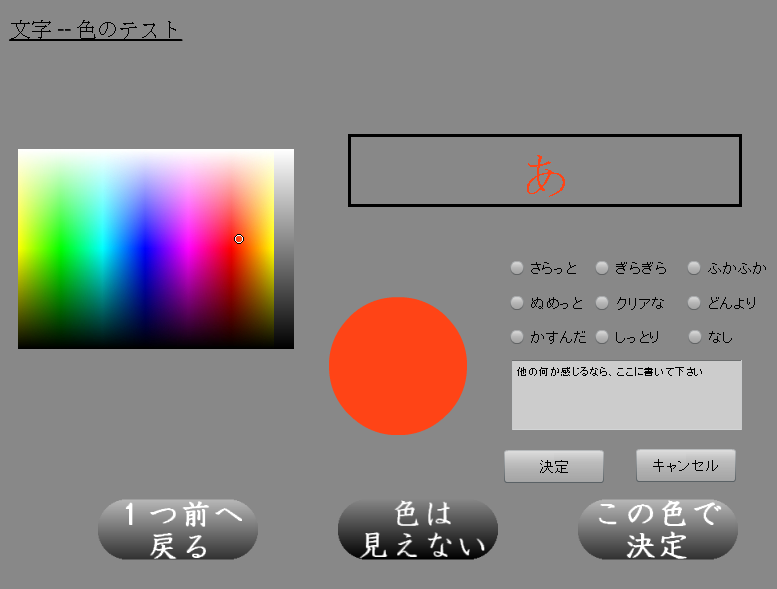Select the かすんだ radio button

(x=517, y=337)
